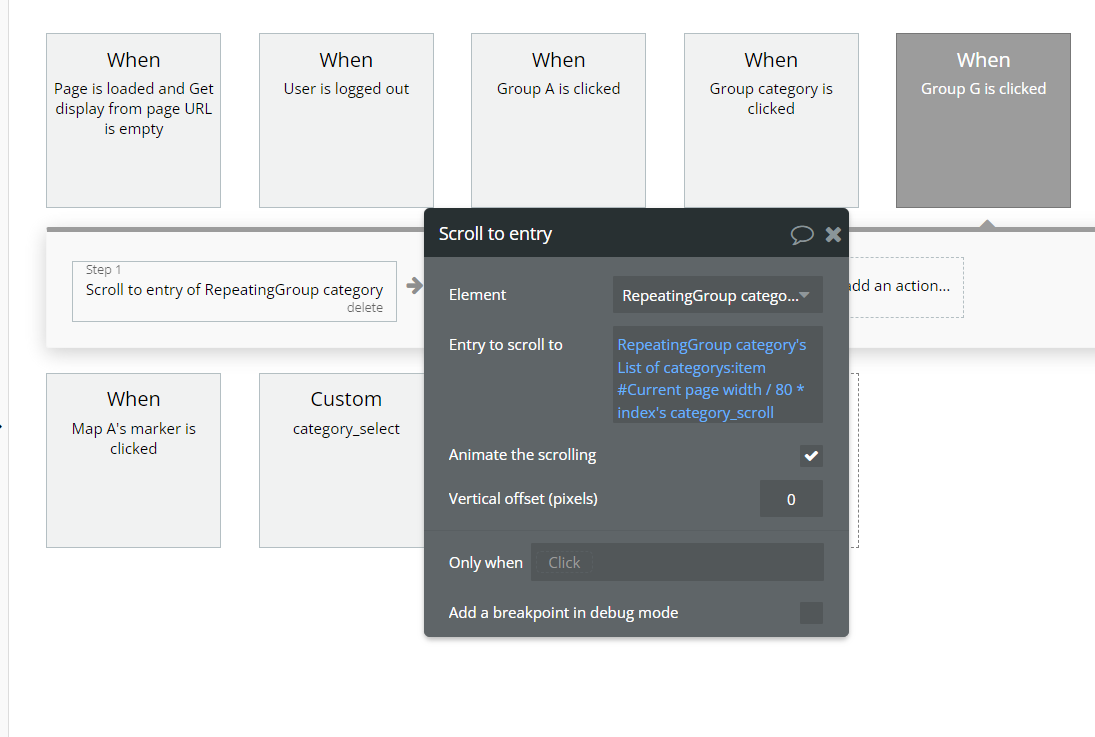Viewport: 1095px width, 737px height.
Task: Click the comment bubble icon in dialog header
Action: point(802,234)
